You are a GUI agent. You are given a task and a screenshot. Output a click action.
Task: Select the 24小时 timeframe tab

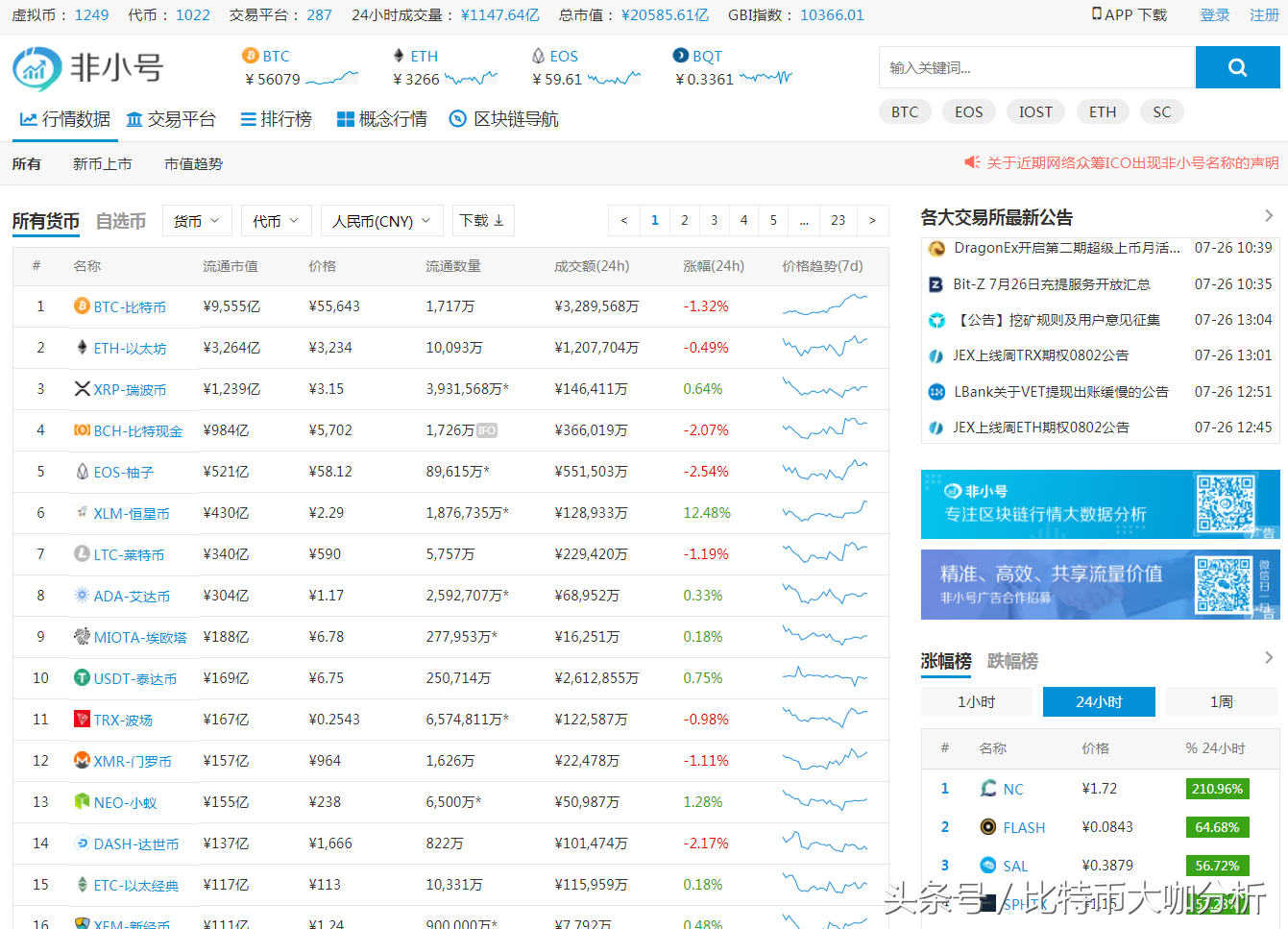(1099, 702)
